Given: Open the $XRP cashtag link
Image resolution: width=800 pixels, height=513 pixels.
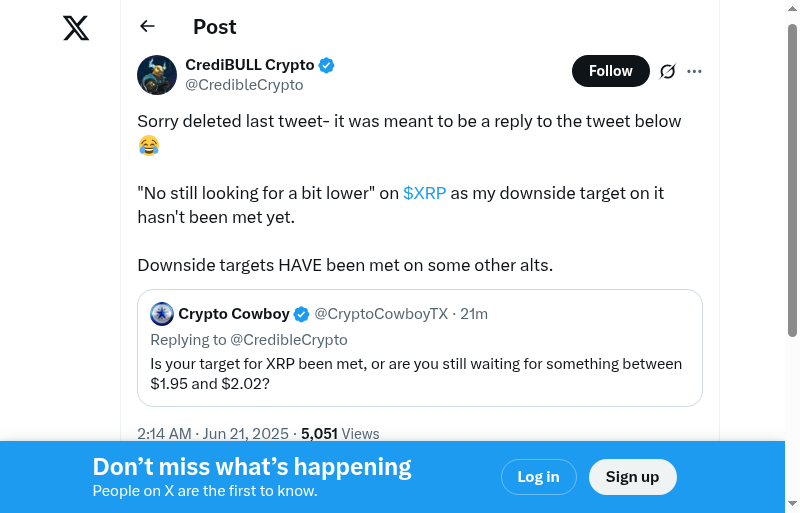Looking at the screenshot, I should point(425,193).
